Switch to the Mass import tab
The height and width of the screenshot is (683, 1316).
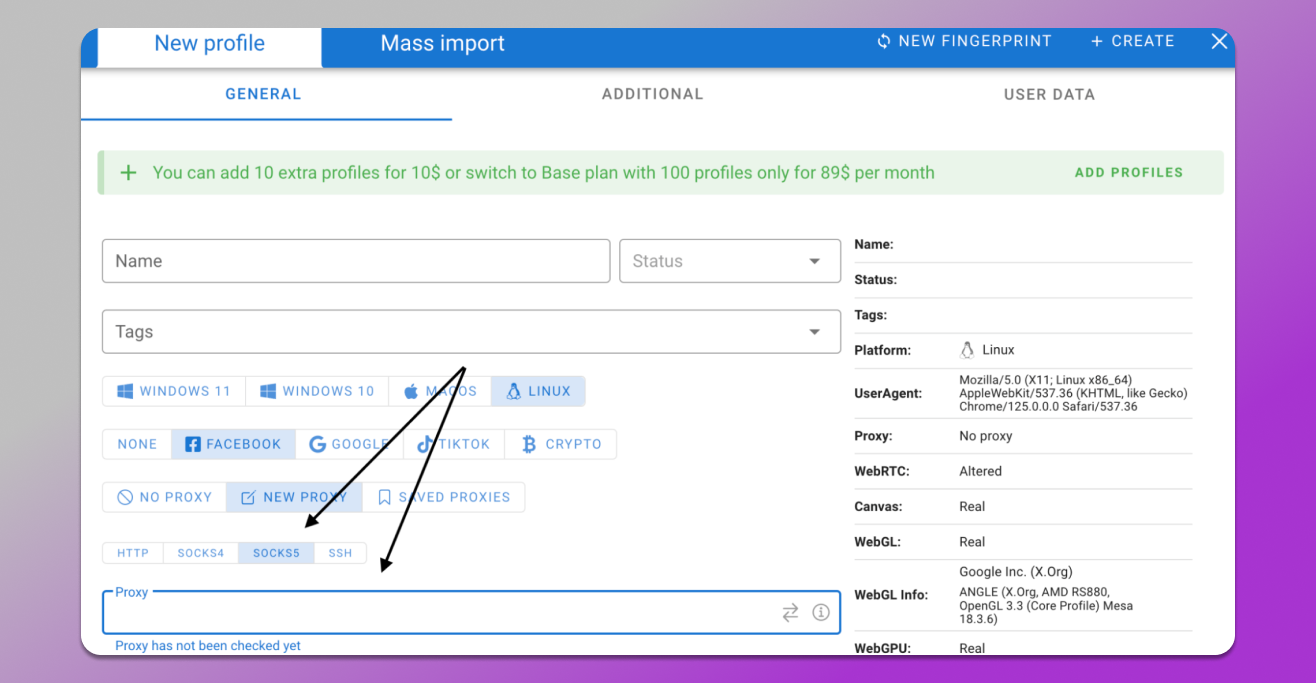pyautogui.click(x=442, y=44)
